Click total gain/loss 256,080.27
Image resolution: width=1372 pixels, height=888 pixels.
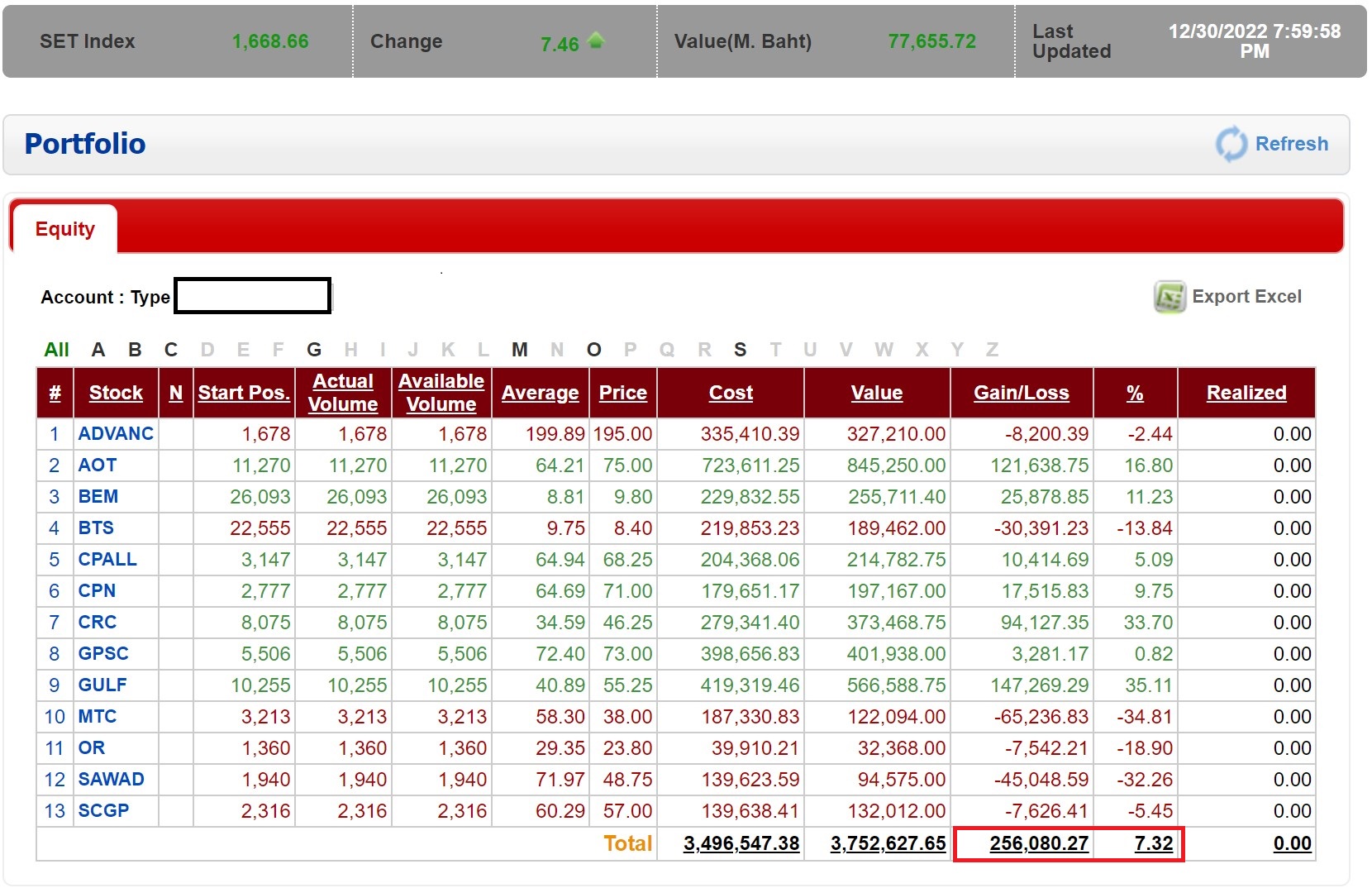point(1039,844)
